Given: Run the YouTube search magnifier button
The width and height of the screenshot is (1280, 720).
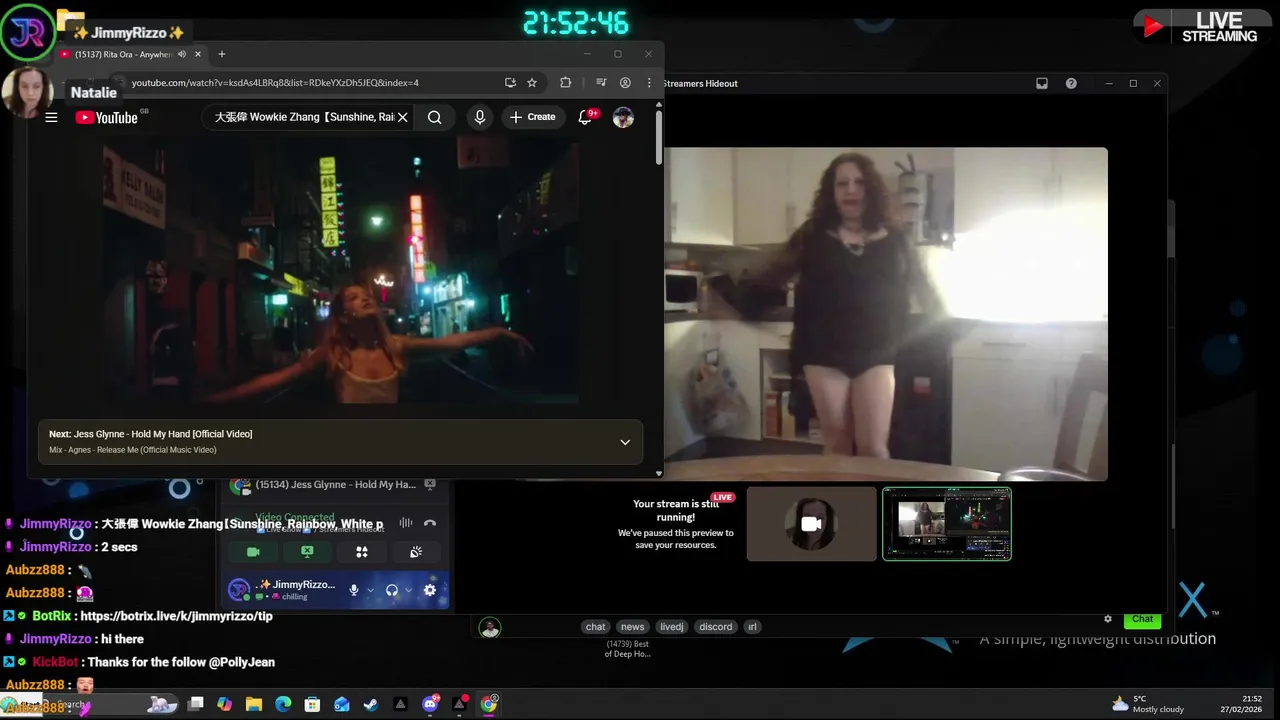Looking at the screenshot, I should tap(434, 117).
